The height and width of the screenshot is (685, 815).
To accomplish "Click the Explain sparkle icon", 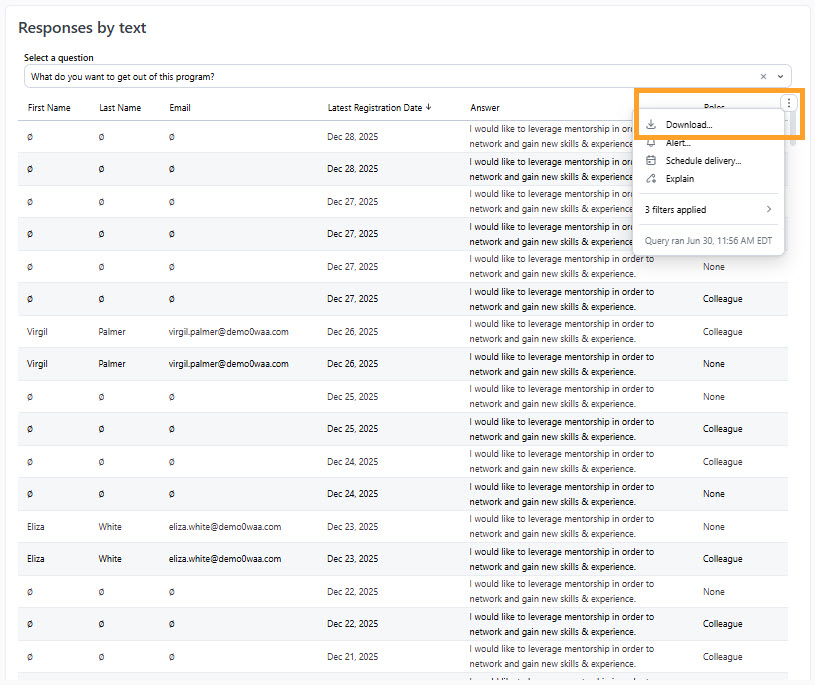I will (651, 179).
